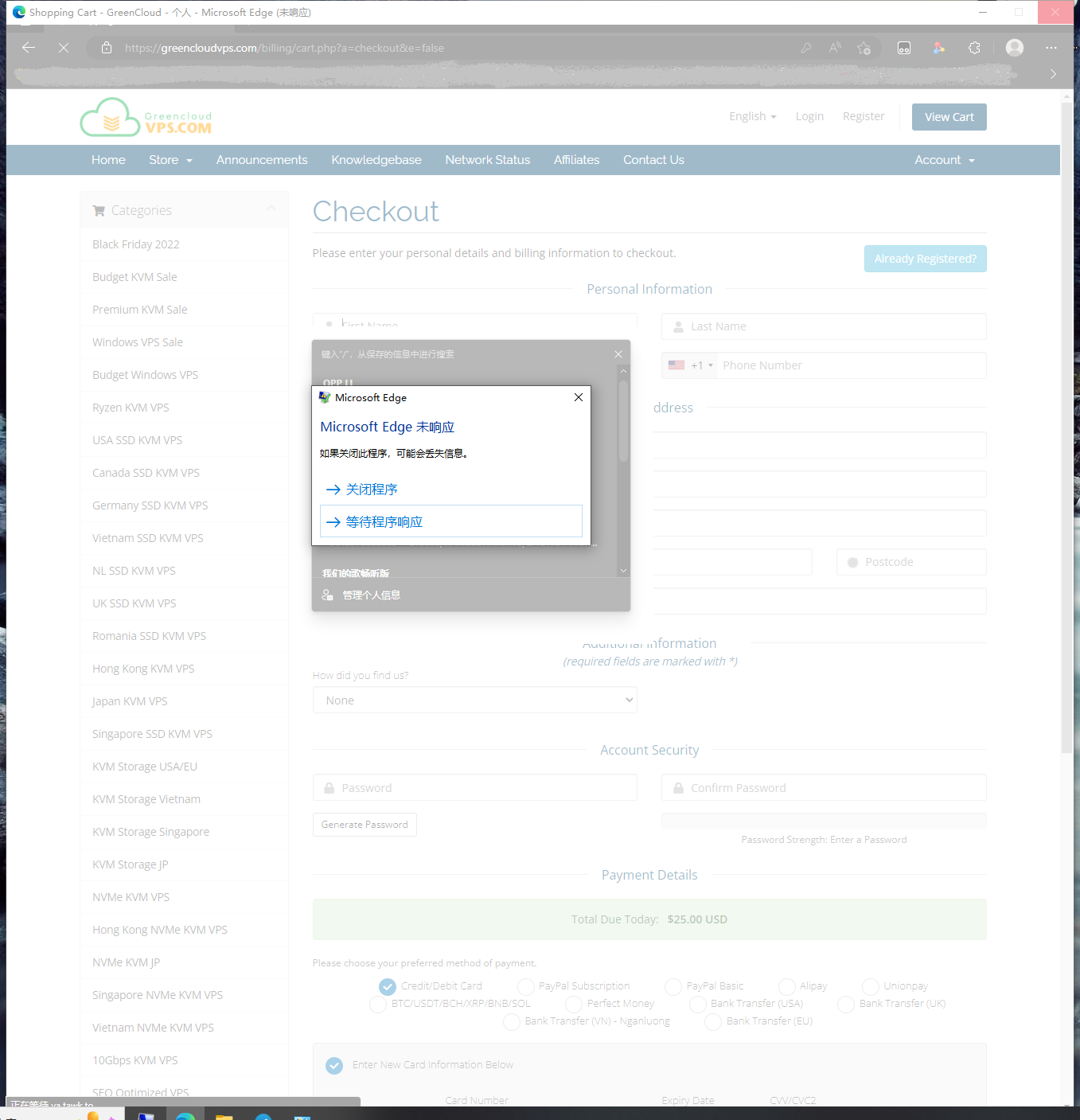The image size is (1080, 1120).
Task: Open Contact Us in navigation bar
Action: coord(653,160)
